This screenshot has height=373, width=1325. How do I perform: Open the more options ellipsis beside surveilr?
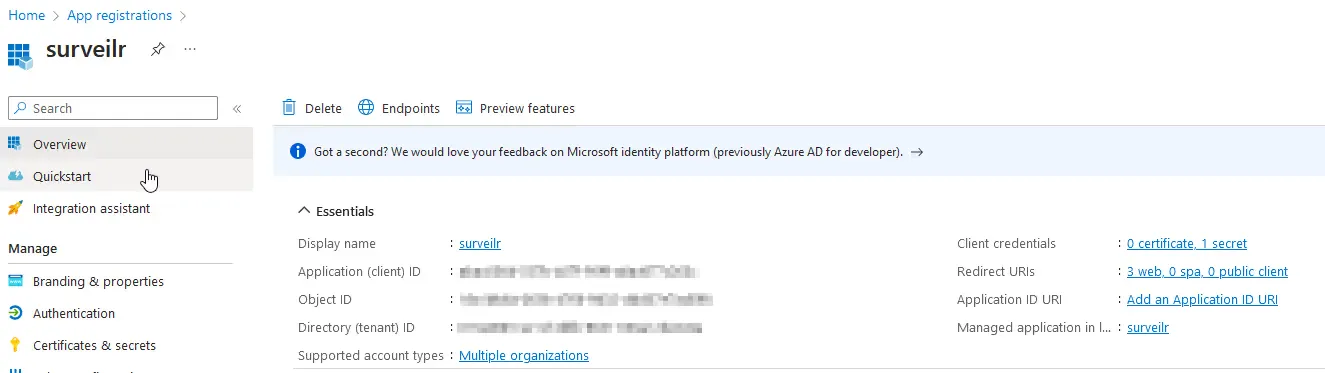click(x=190, y=49)
